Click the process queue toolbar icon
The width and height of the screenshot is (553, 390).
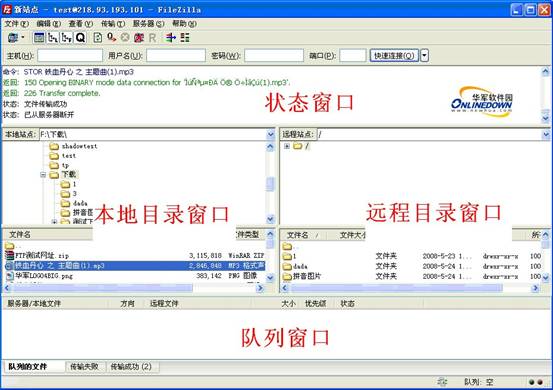click(111, 37)
